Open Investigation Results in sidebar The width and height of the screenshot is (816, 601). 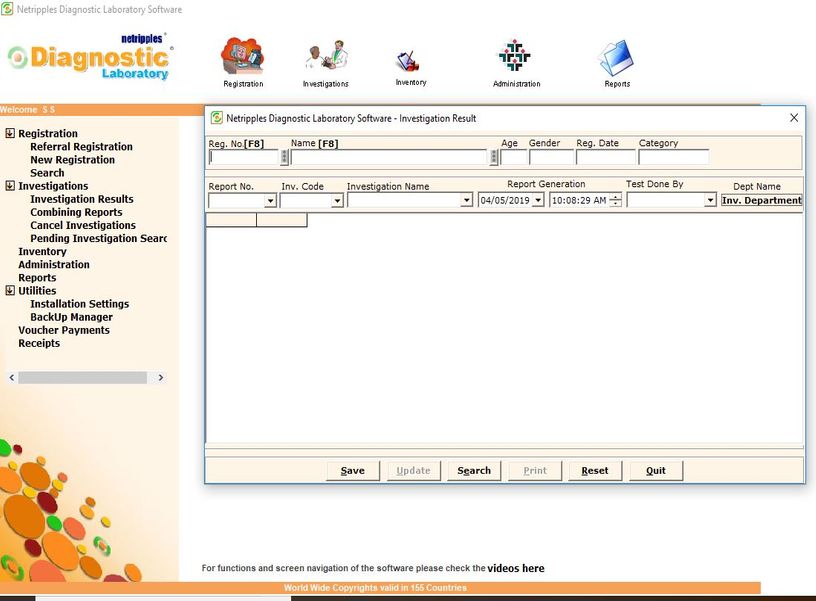point(82,199)
